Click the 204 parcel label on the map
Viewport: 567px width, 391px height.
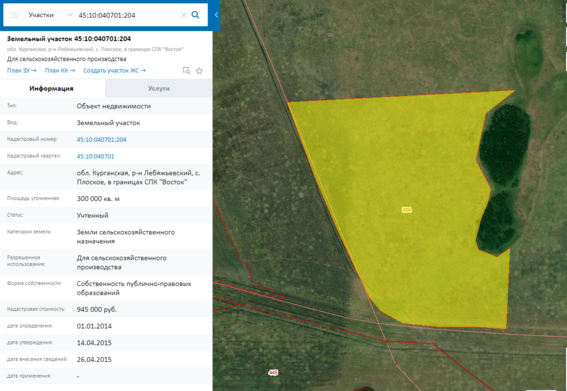point(407,210)
